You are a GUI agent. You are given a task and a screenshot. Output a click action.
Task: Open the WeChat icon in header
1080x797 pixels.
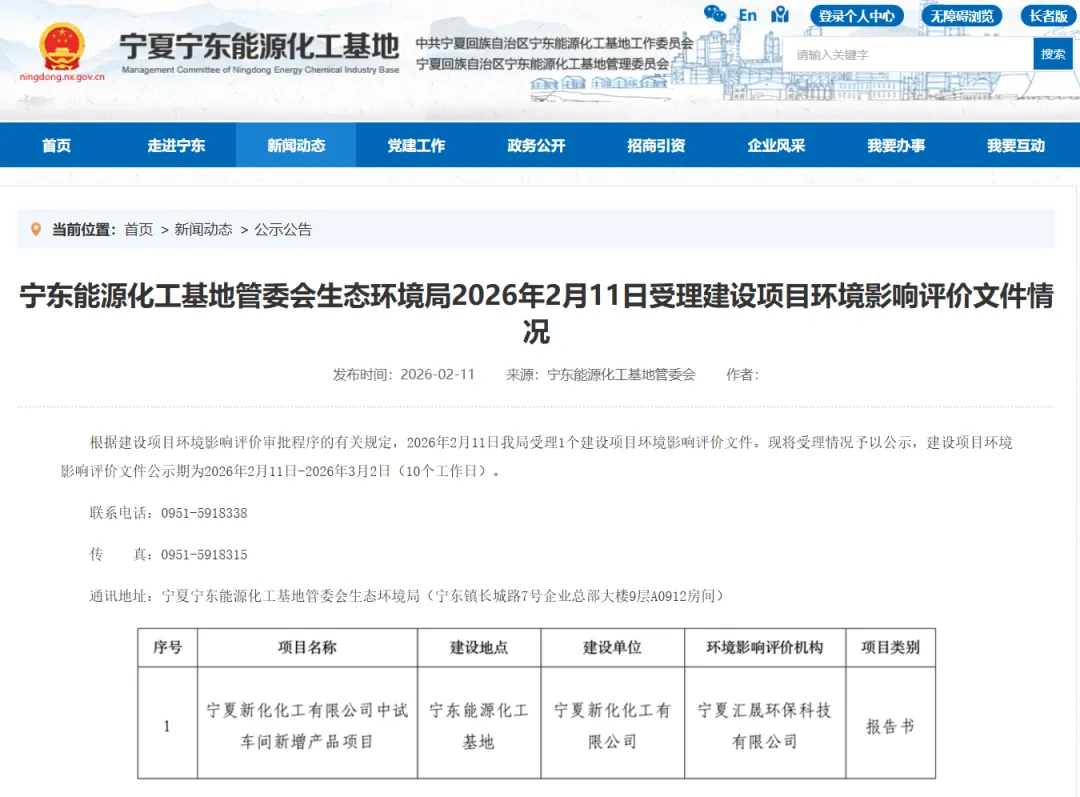(715, 14)
